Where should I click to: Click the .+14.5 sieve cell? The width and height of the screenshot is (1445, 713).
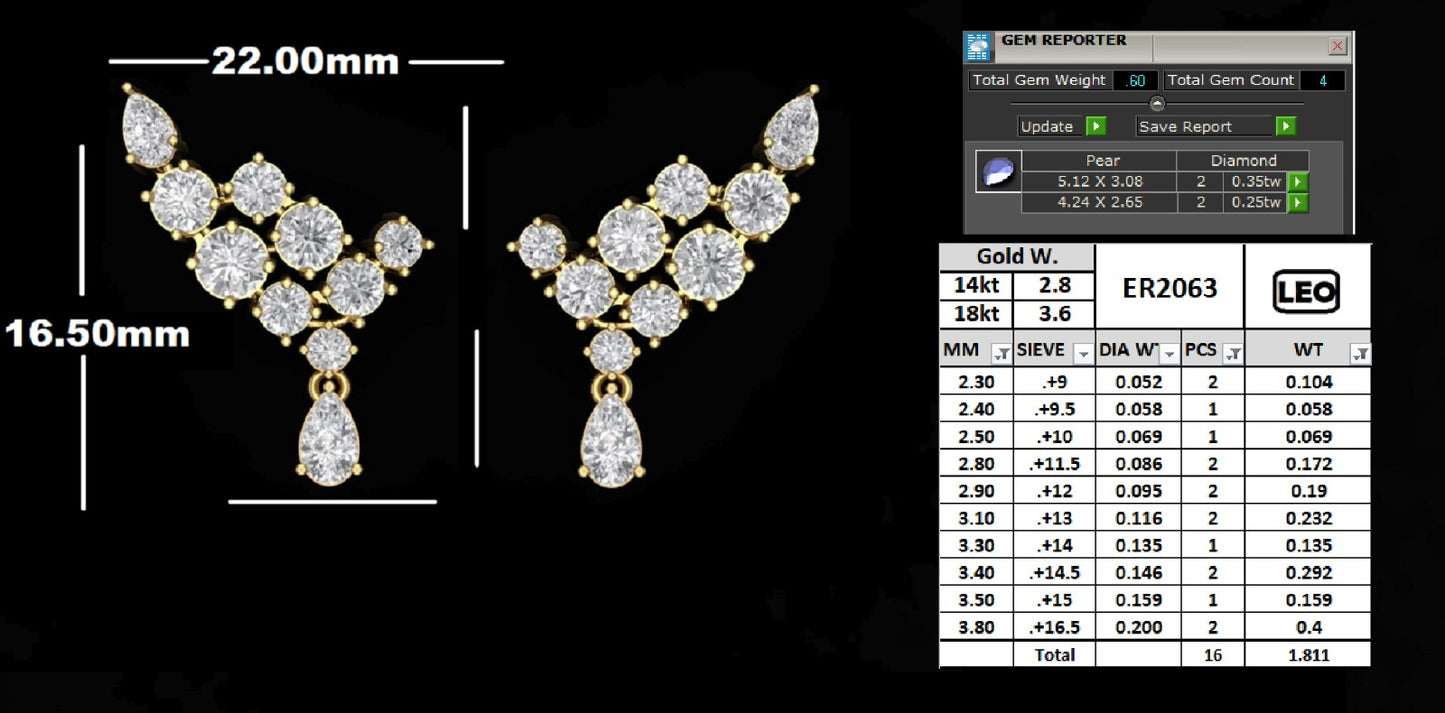pos(1055,573)
